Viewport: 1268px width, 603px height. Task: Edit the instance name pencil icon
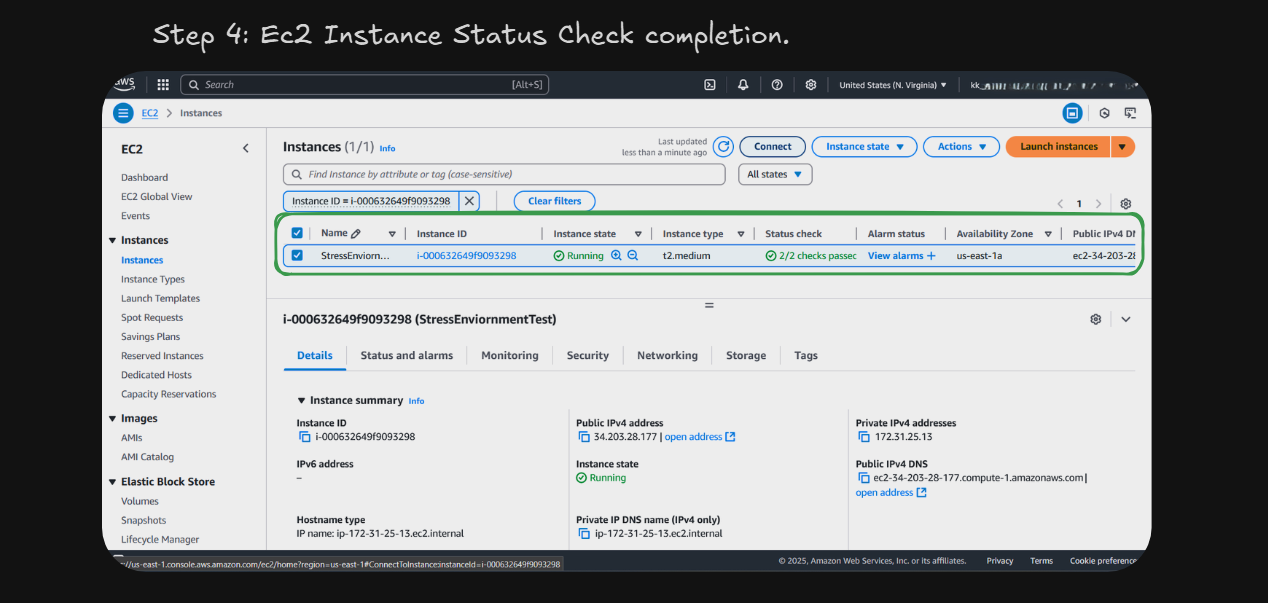[356, 233]
